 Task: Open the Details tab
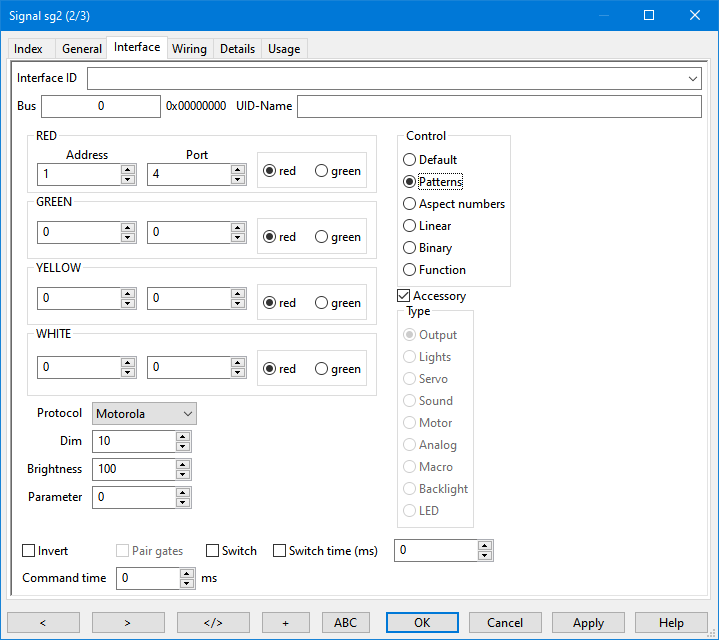[x=237, y=49]
